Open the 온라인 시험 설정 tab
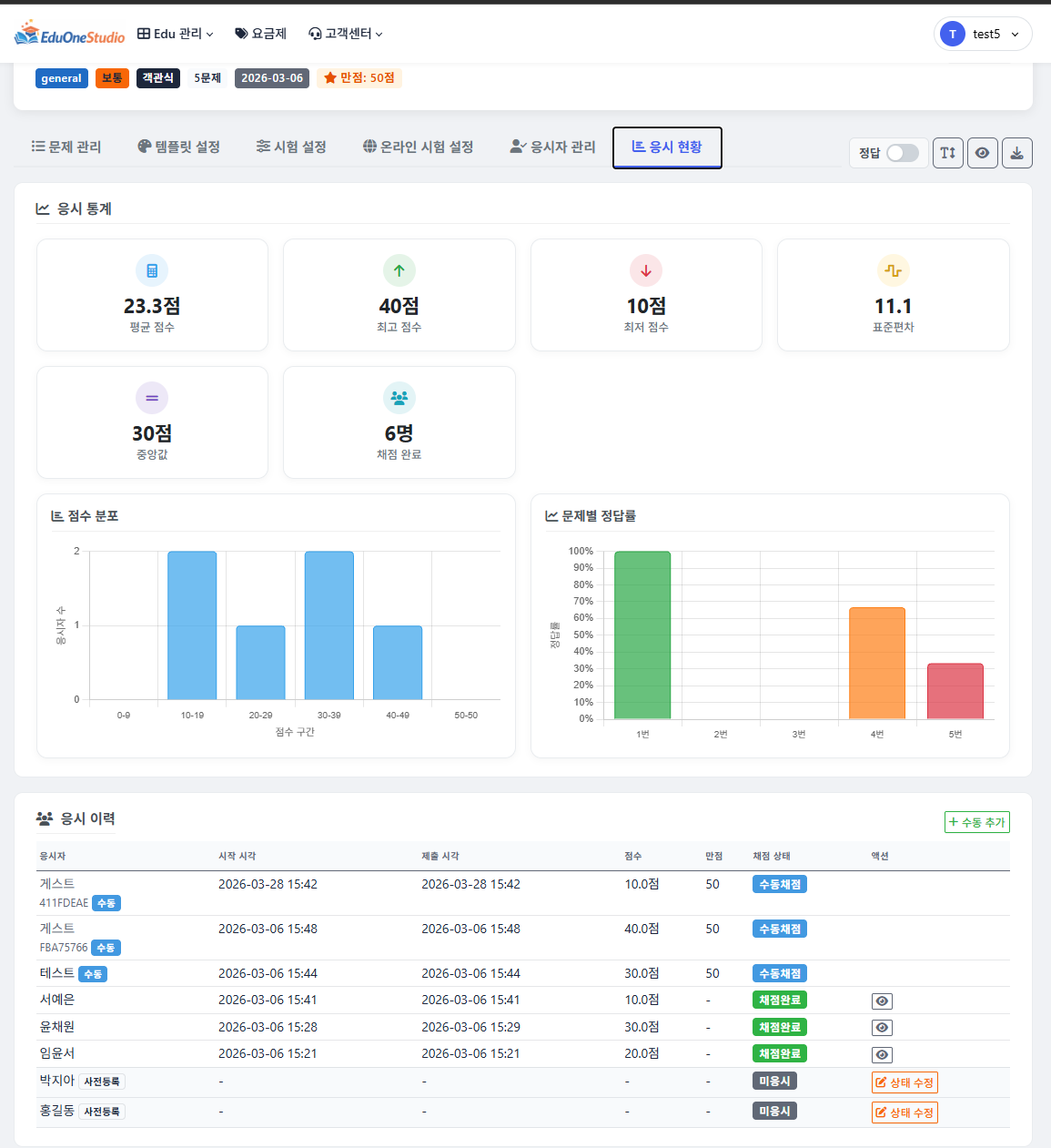The width and height of the screenshot is (1051, 1148). coord(418,147)
